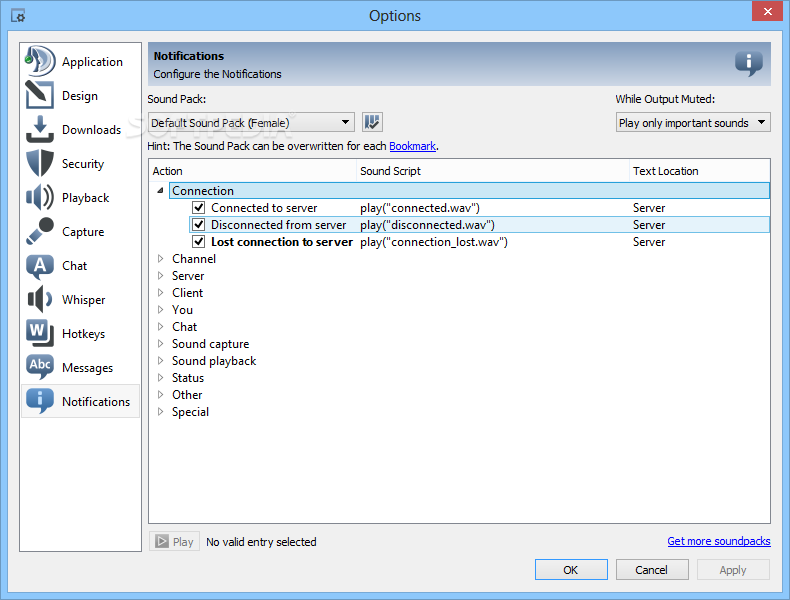This screenshot has width=790, height=600.
Task: Click Server location in Lost connection row
Action: tap(649, 242)
